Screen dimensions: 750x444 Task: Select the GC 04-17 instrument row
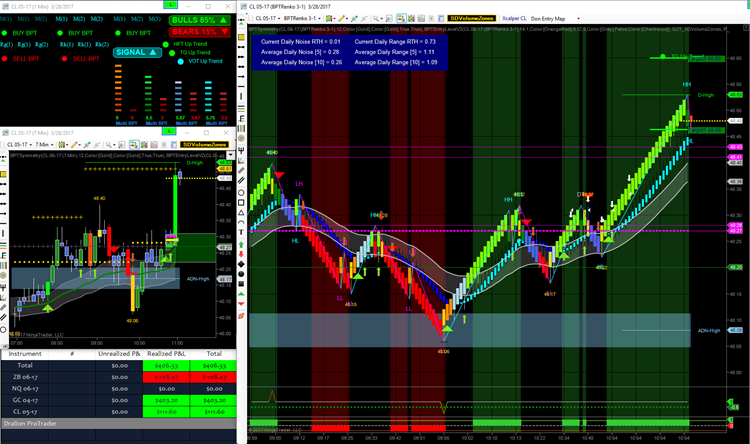coord(119,400)
